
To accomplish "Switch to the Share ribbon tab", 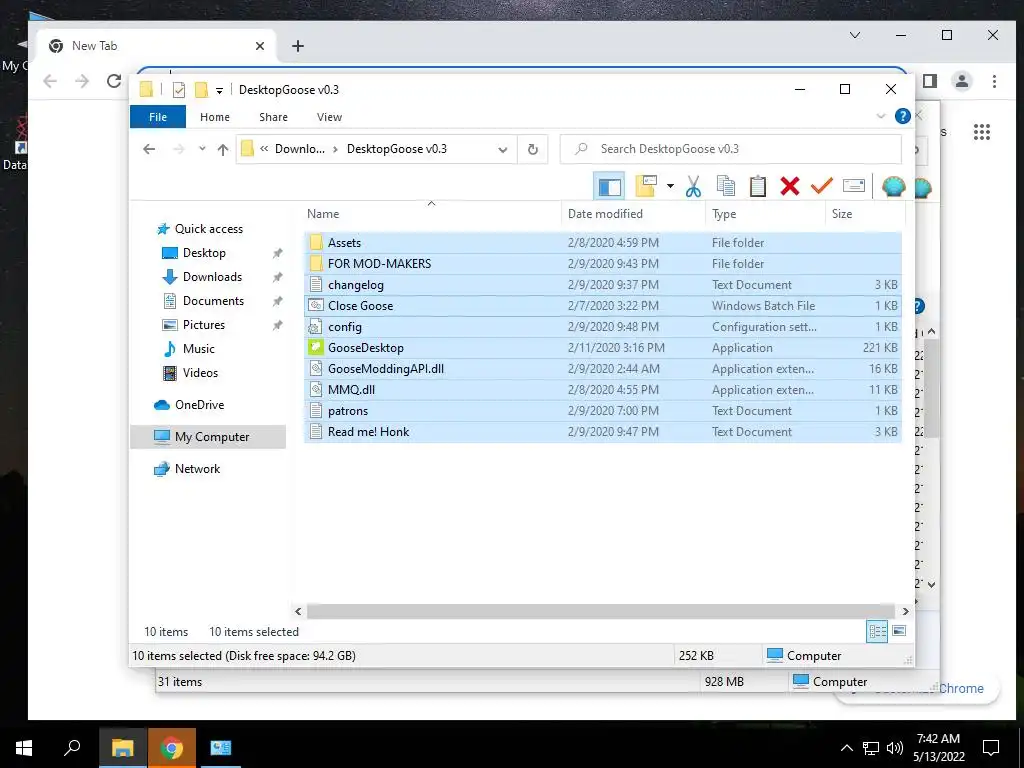I will (273, 117).
